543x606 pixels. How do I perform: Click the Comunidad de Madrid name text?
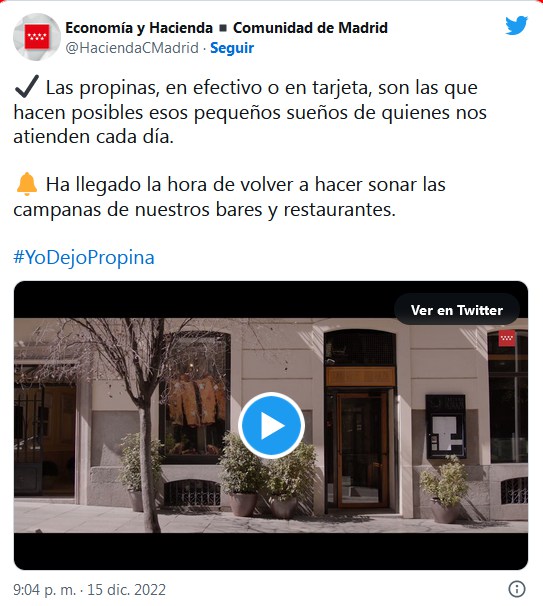click(x=310, y=28)
